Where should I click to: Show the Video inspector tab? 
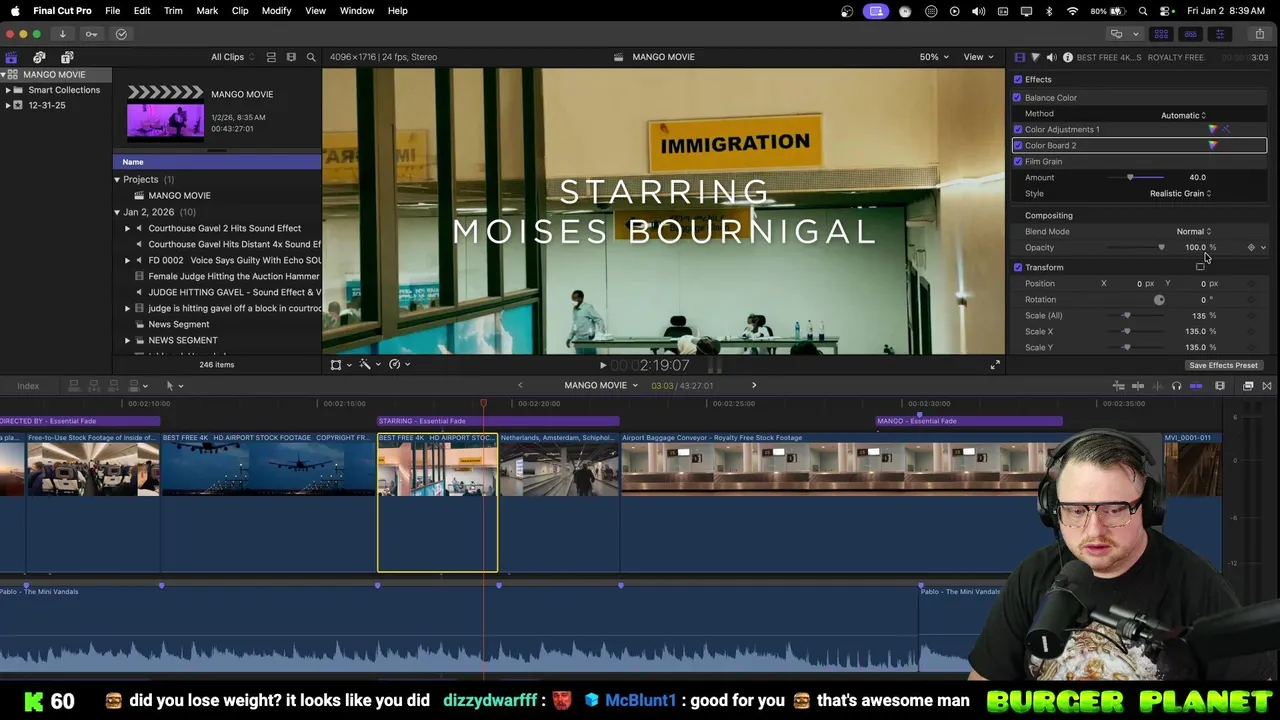[x=1020, y=57]
